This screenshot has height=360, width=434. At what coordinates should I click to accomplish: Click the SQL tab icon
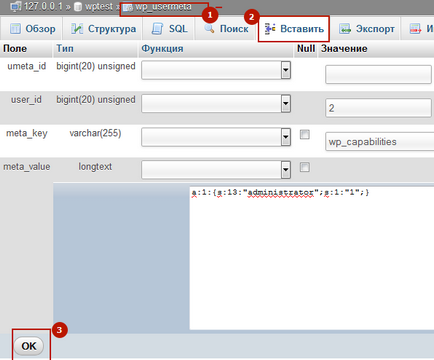[x=157, y=29]
